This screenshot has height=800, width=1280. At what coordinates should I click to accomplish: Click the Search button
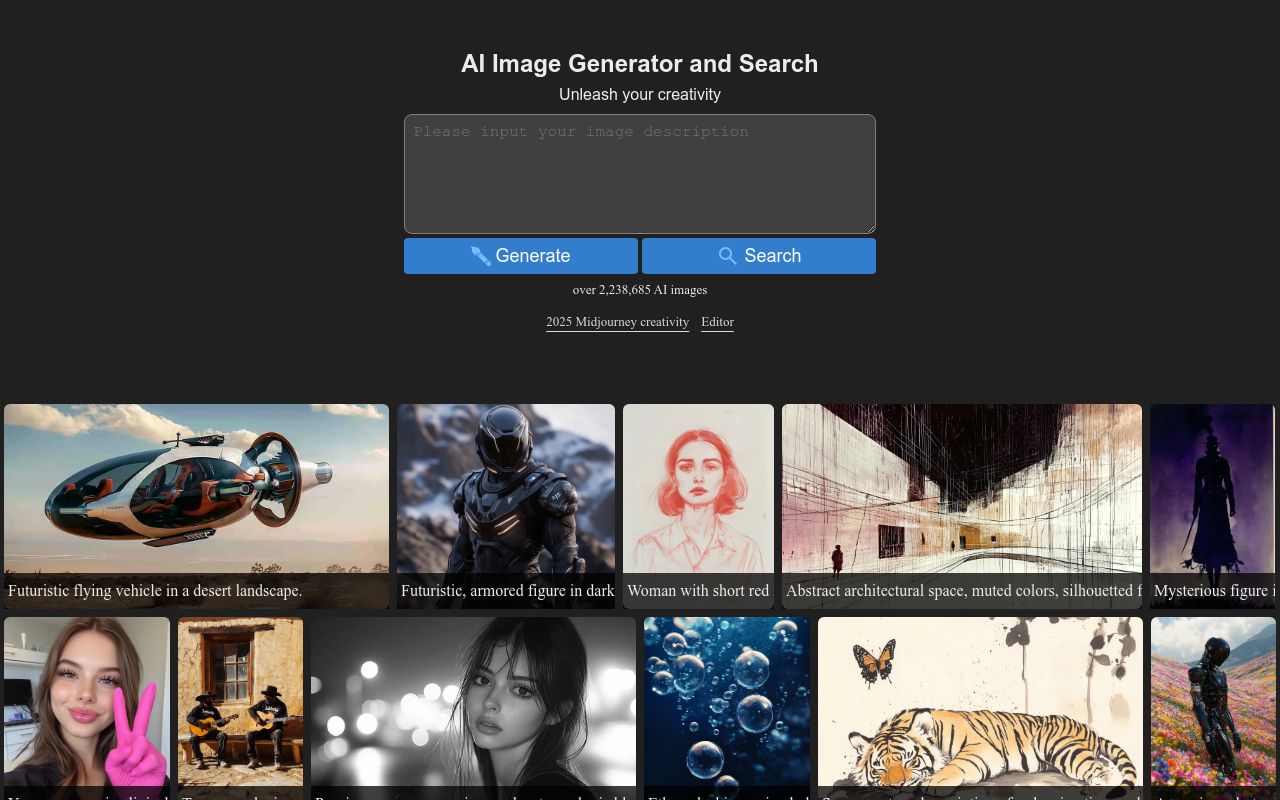coord(759,256)
